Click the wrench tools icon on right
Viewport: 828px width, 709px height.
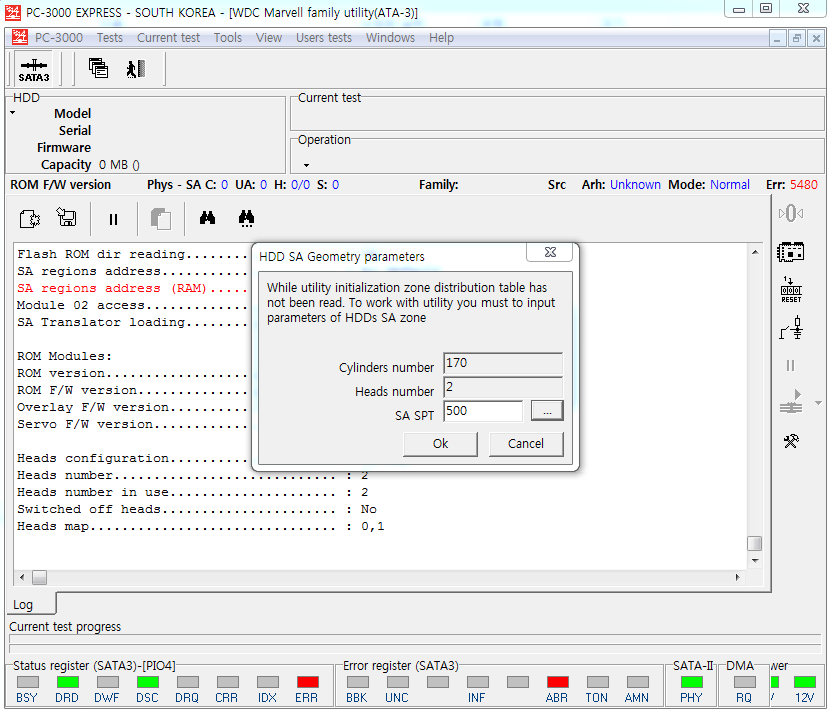pyautogui.click(x=791, y=441)
